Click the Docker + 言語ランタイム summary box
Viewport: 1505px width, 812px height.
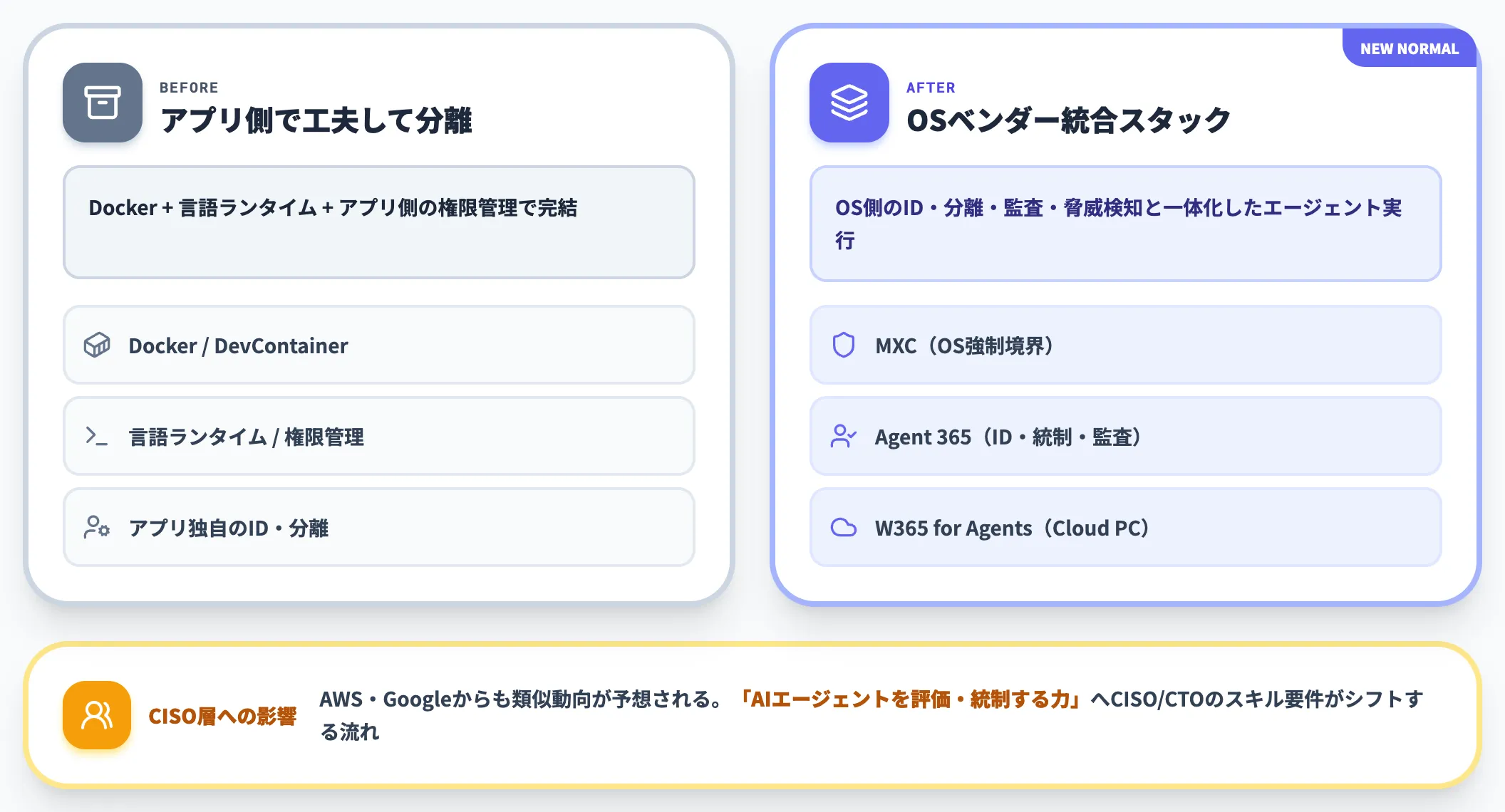click(x=379, y=222)
